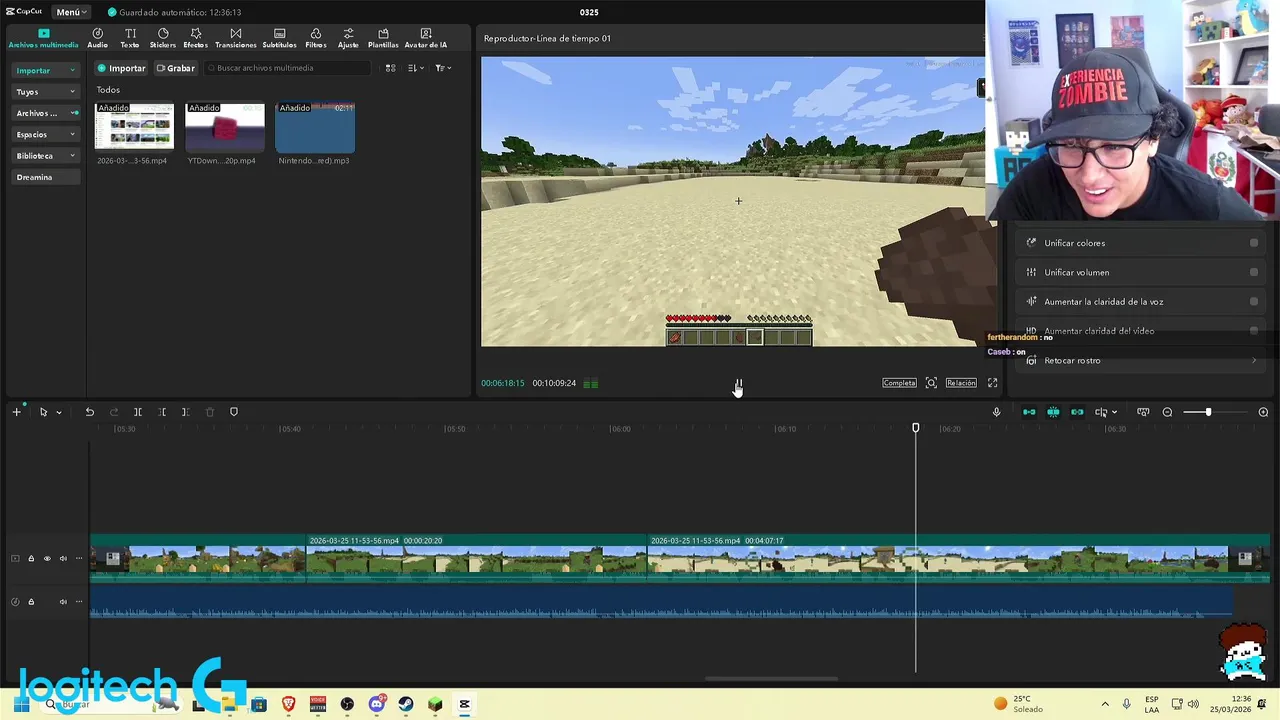Image resolution: width=1280 pixels, height=720 pixels.
Task: Open the Subtítulos tab
Action: 279,38
